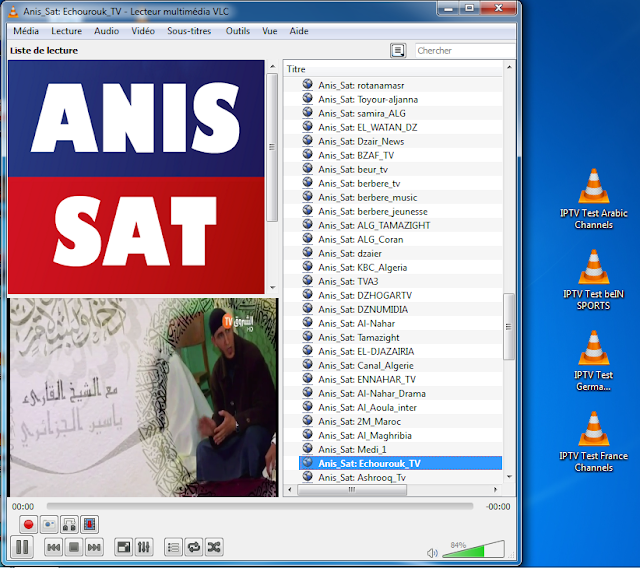Open the Aide menu

click(299, 31)
